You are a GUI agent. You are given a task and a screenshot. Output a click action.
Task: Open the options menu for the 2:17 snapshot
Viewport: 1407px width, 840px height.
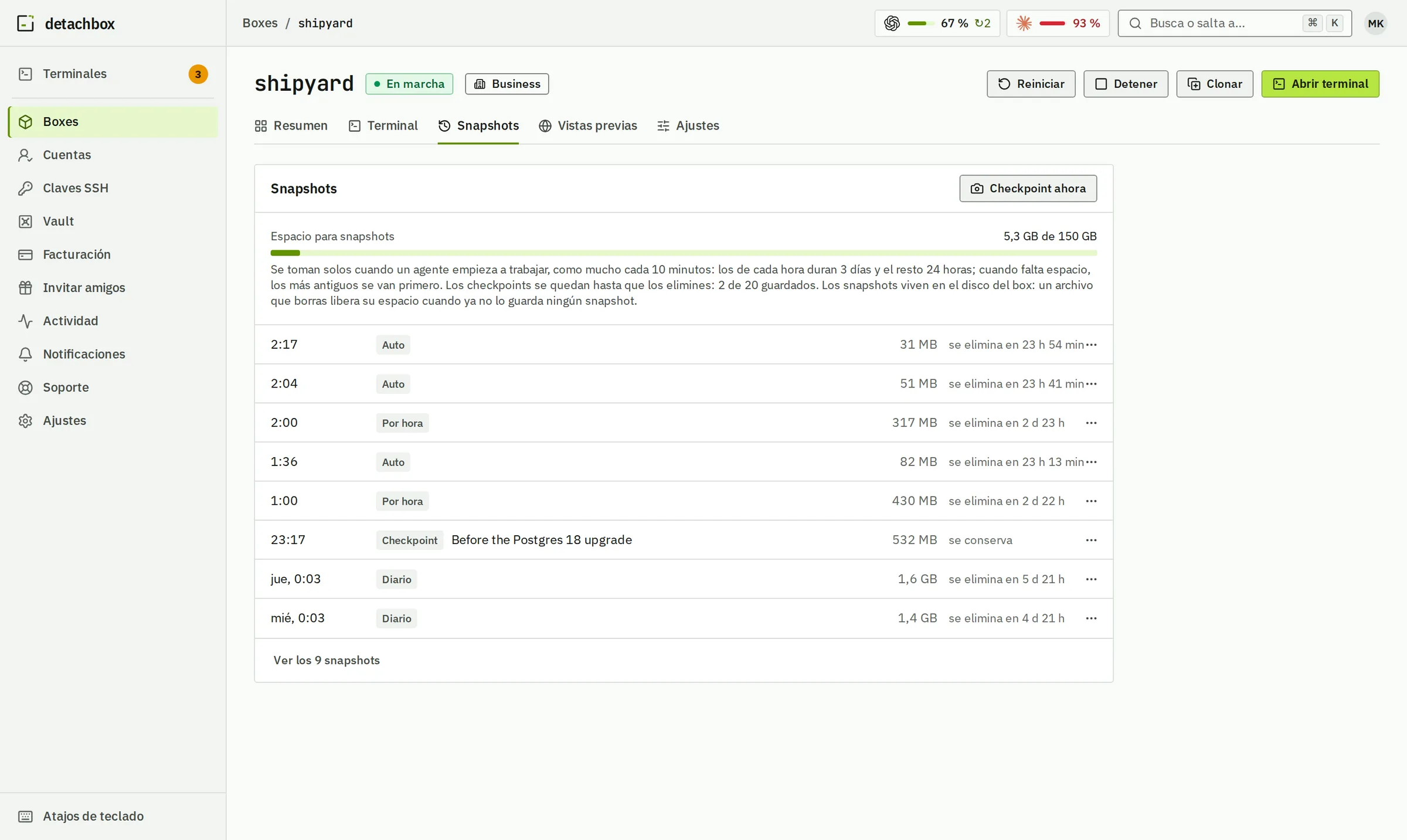click(x=1090, y=345)
